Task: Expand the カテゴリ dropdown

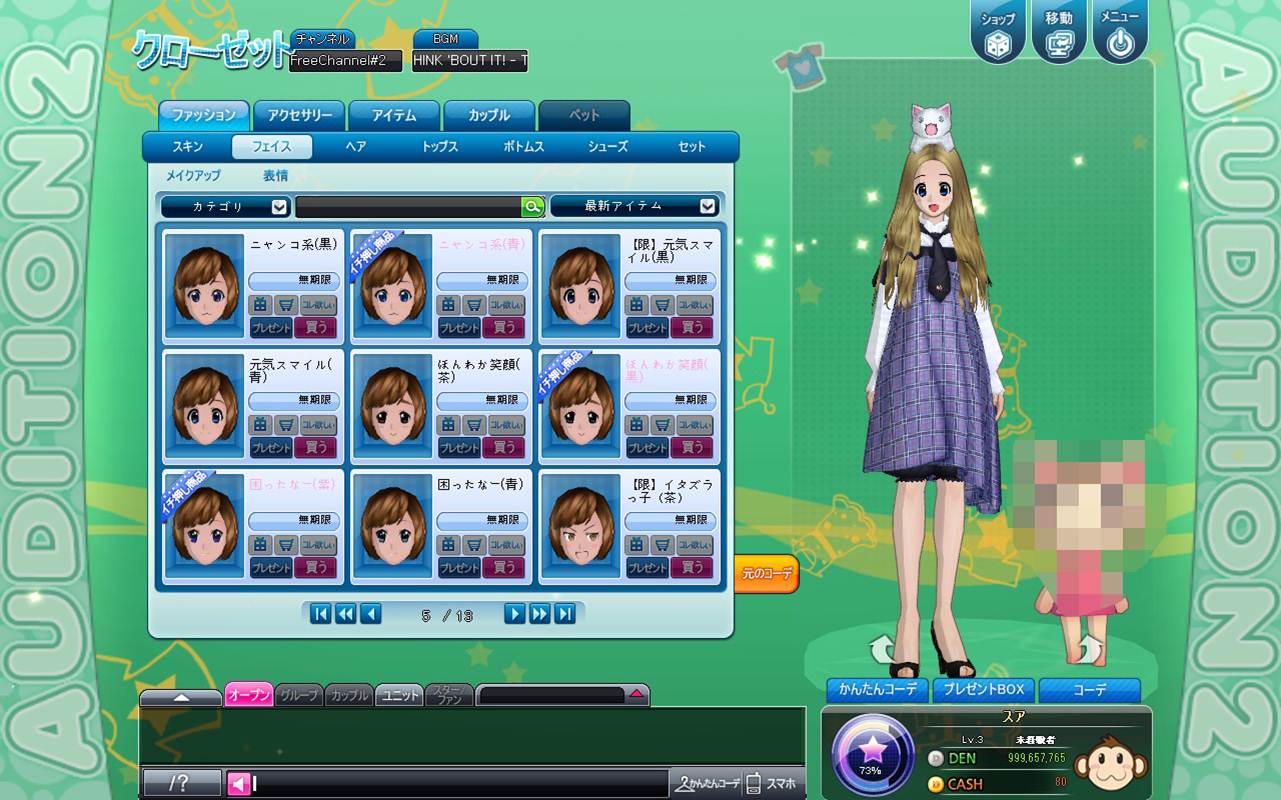Action: 226,206
